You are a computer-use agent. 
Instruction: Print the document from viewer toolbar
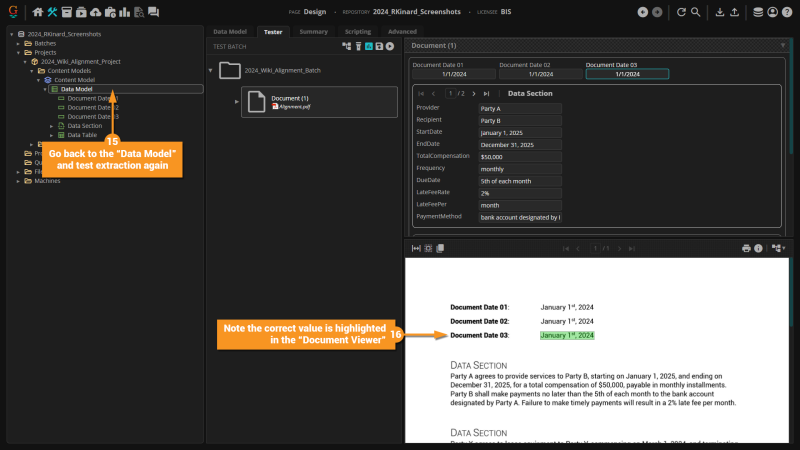click(x=746, y=248)
